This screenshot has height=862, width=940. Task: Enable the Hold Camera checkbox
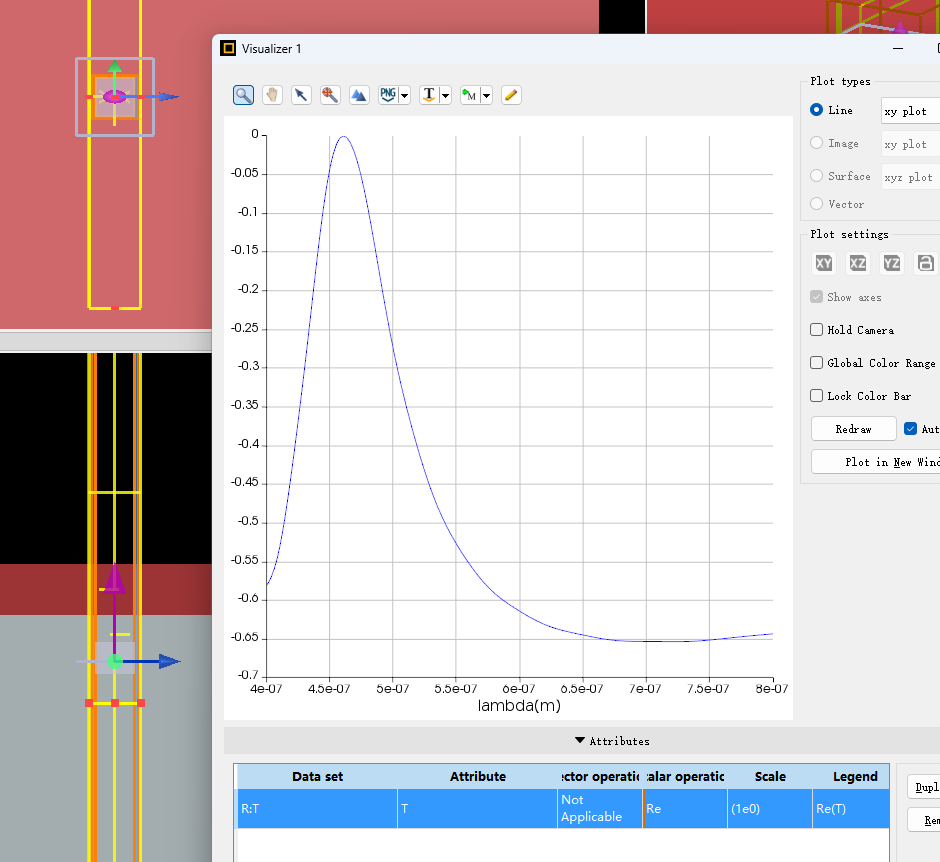pos(817,330)
